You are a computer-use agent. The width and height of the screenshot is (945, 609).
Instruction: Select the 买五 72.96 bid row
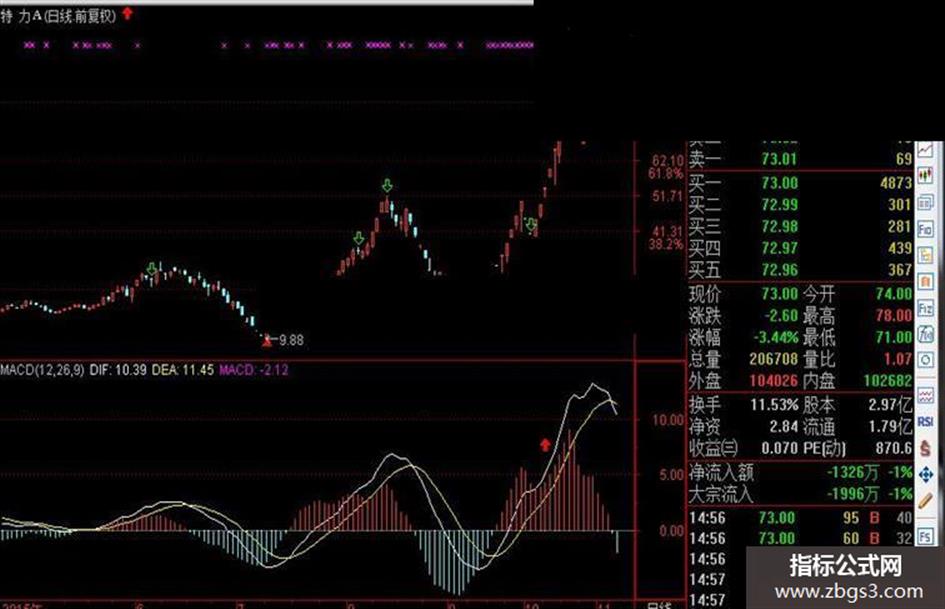tap(800, 270)
